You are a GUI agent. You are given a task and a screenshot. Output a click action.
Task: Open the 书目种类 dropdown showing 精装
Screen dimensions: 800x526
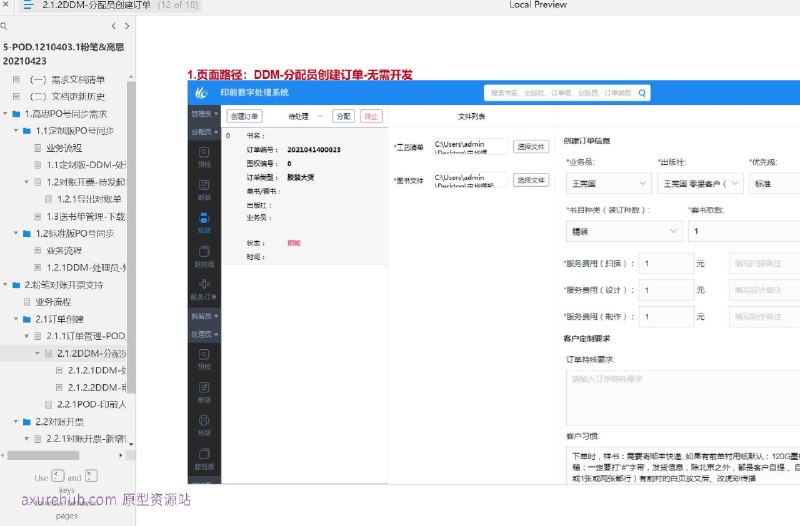click(624, 231)
